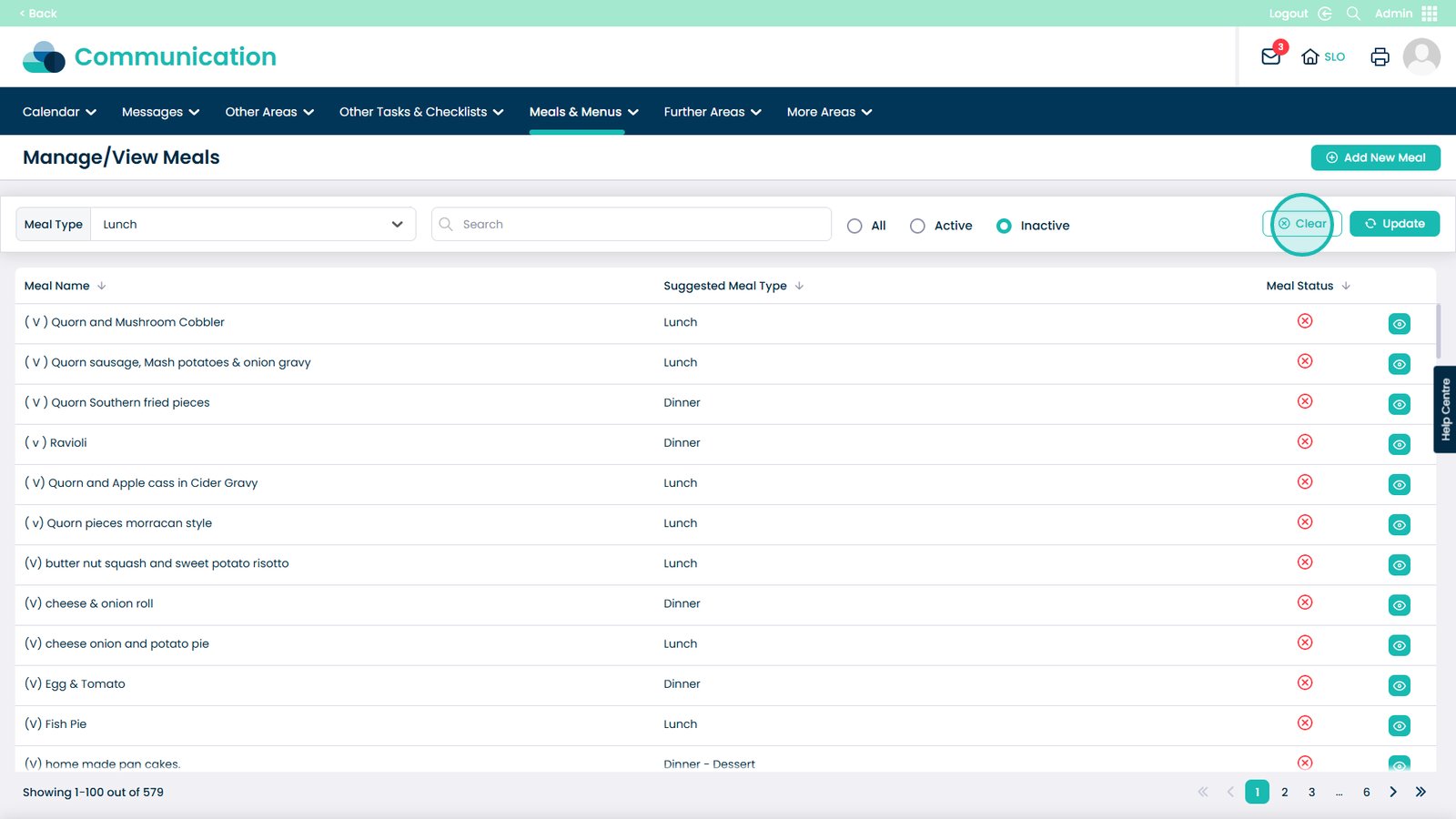Click into the meal Search field
This screenshot has width=1456, height=819.
click(x=637, y=225)
